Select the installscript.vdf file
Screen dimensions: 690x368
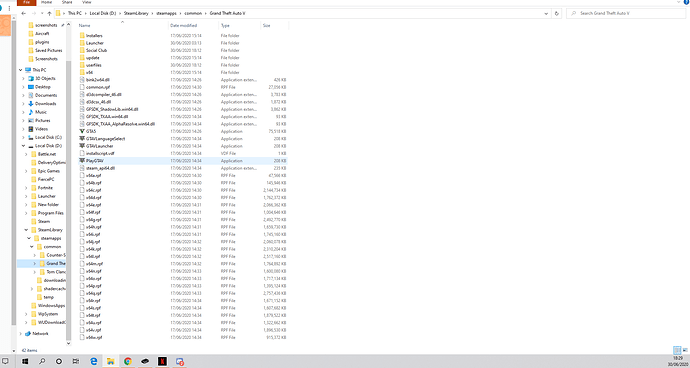(x=100, y=153)
